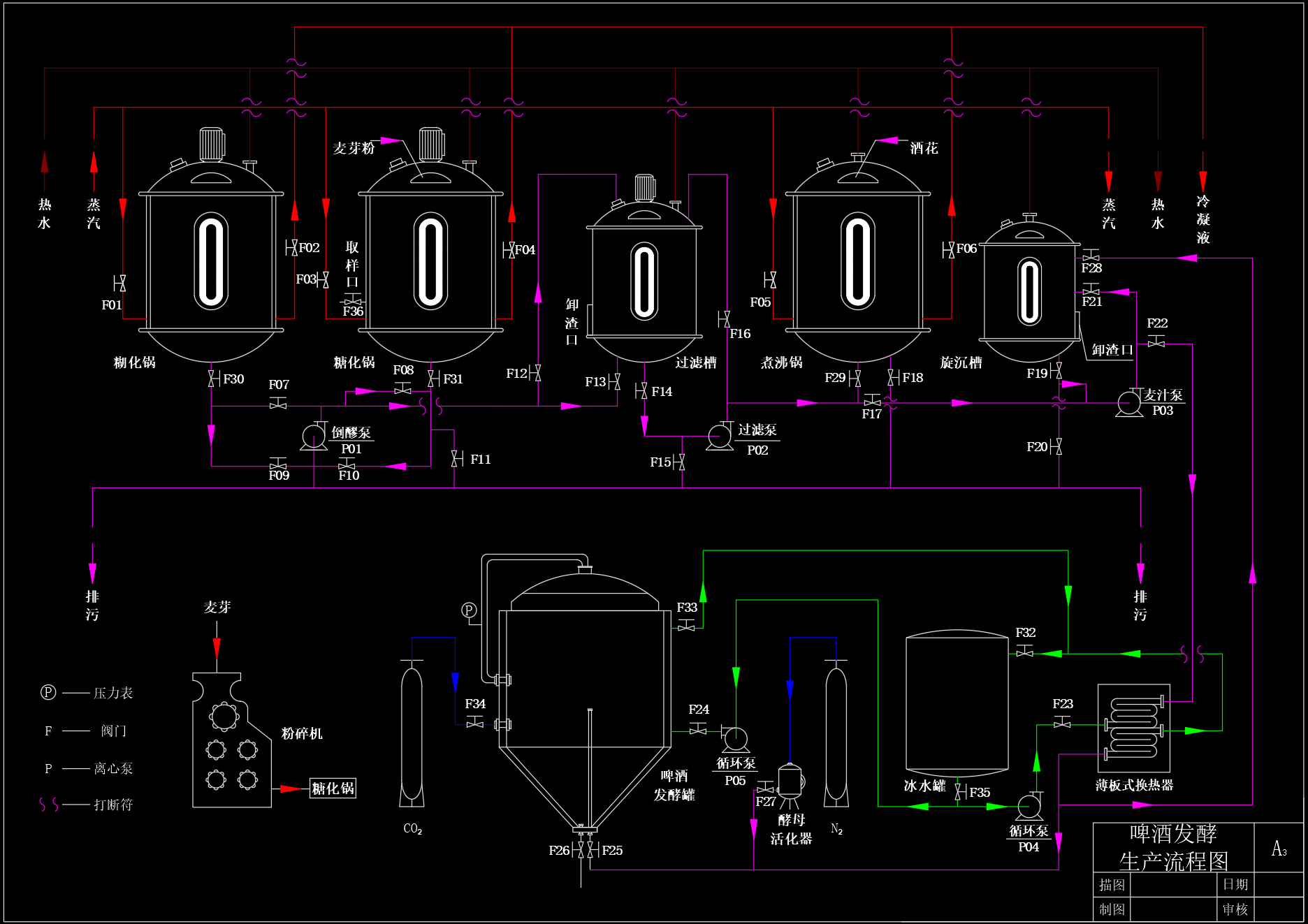
Task: Click the pressure gauge symbol on fermenter
Action: 469,610
